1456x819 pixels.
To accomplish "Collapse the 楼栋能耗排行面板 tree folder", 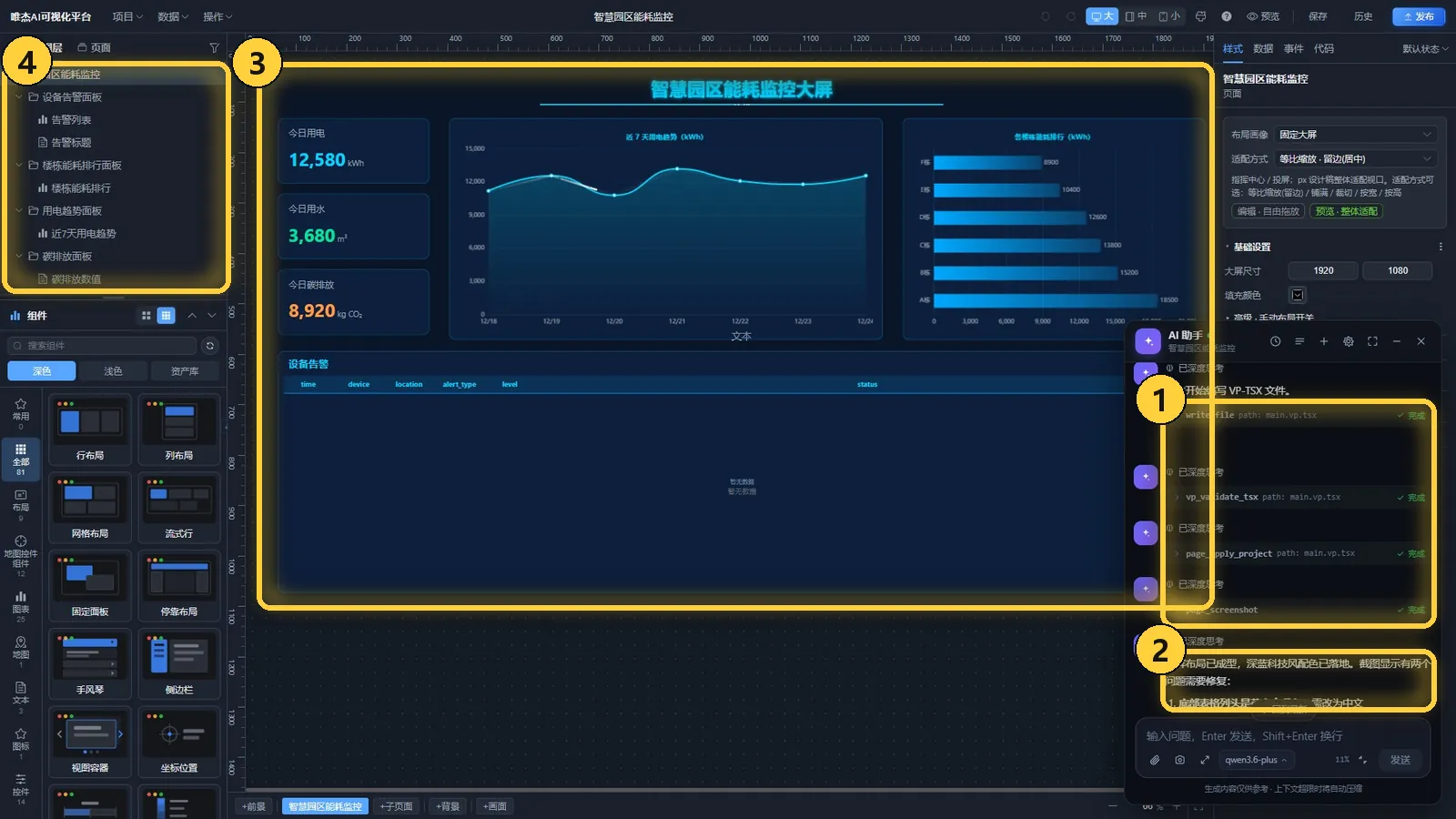I will (19, 165).
